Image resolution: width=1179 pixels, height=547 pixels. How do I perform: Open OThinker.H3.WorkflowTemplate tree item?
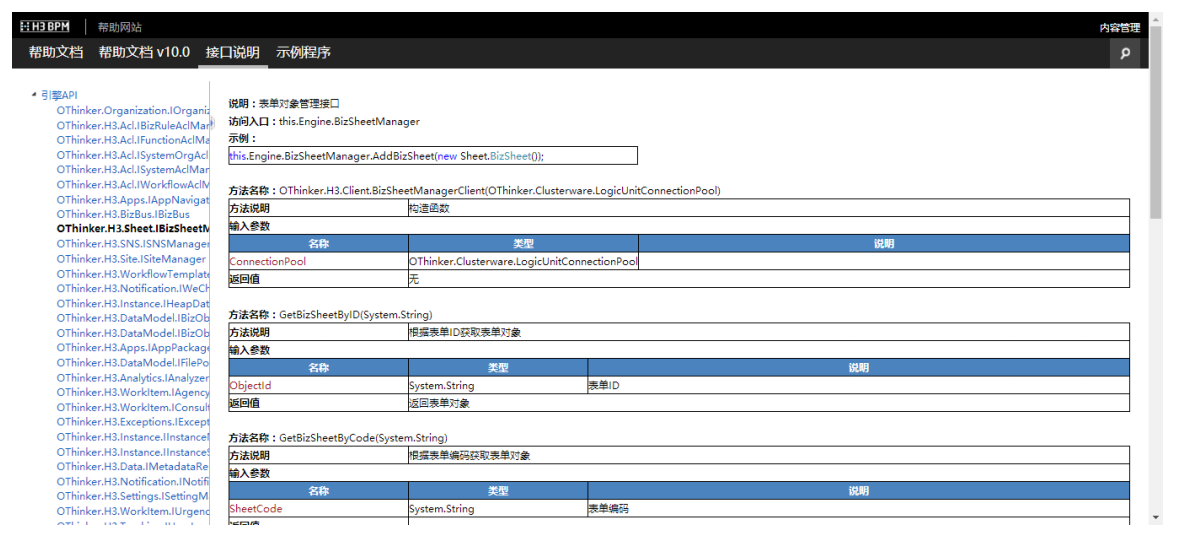tap(132, 274)
